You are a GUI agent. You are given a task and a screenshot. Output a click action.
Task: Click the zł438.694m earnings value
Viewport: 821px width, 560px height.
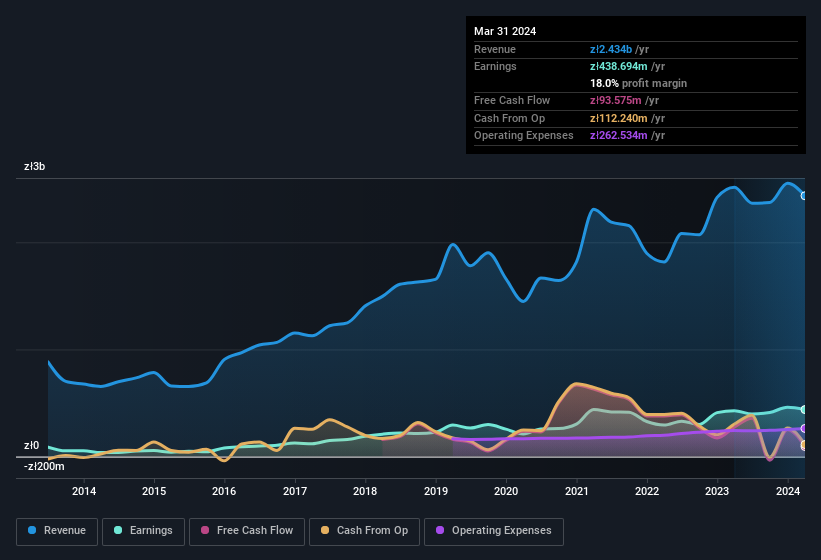tap(618, 66)
